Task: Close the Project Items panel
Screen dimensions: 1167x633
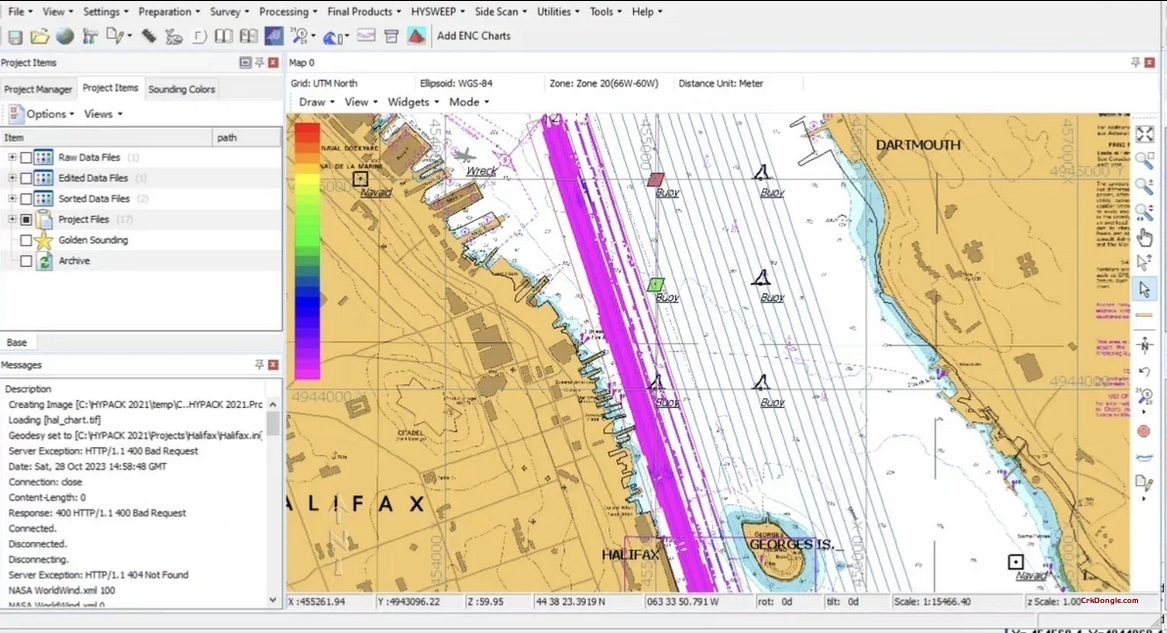Action: click(x=273, y=62)
